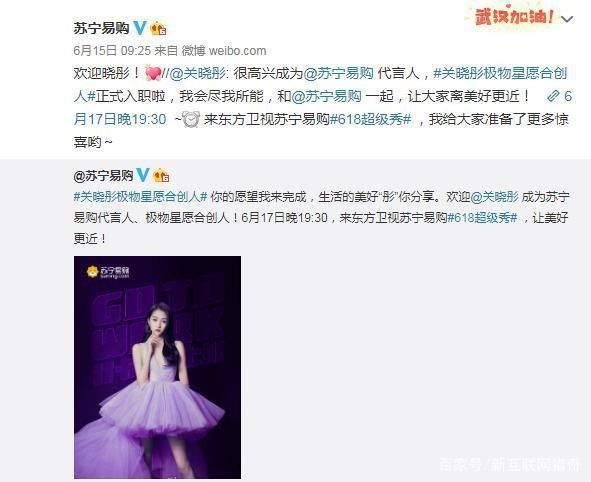This screenshot has width=591, height=482.
Task: Open the #618超级秀# hashtag in the reposted post
Action: [482, 217]
